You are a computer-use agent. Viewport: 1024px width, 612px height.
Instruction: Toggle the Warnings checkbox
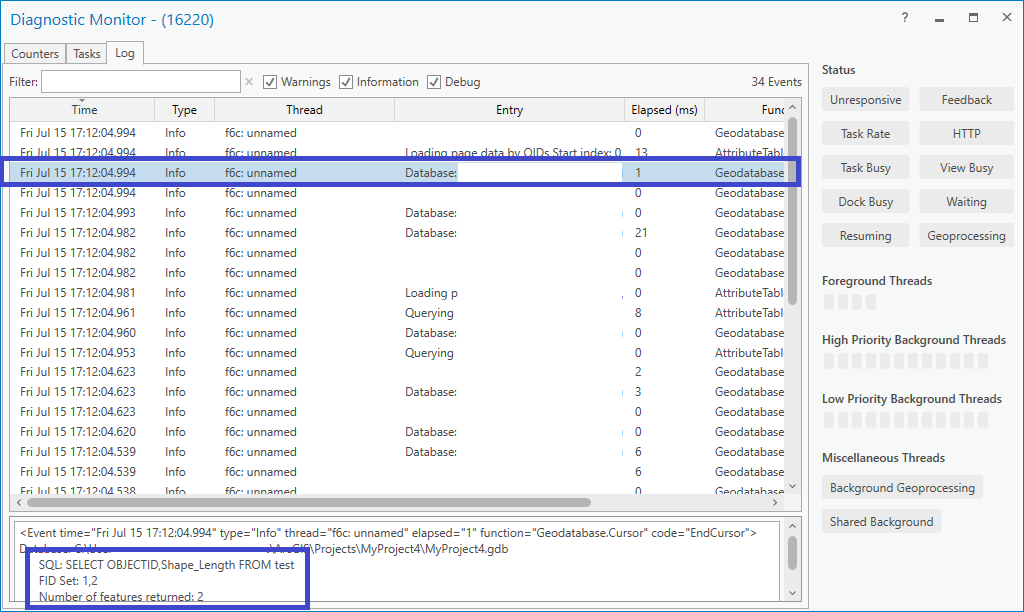click(269, 82)
